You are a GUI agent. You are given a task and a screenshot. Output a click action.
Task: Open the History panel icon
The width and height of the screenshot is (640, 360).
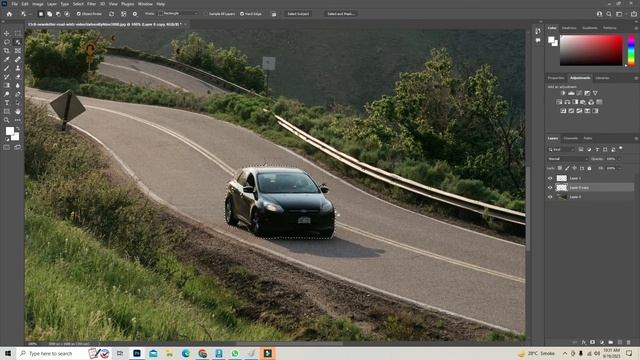pyautogui.click(x=538, y=31)
